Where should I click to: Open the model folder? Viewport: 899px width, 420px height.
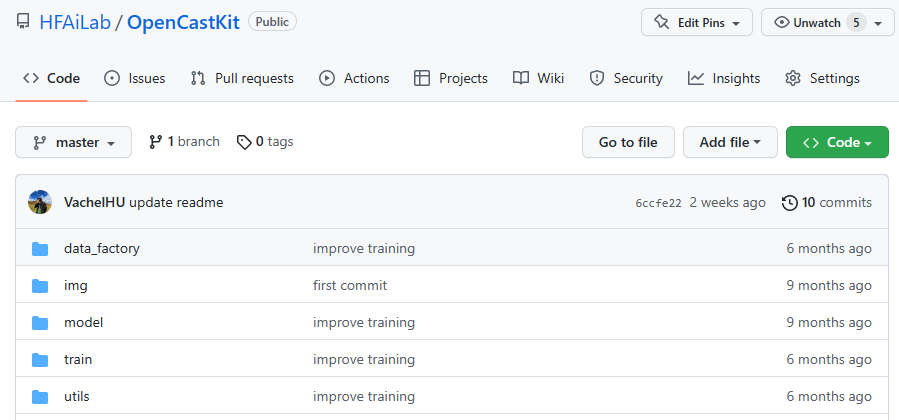click(84, 322)
